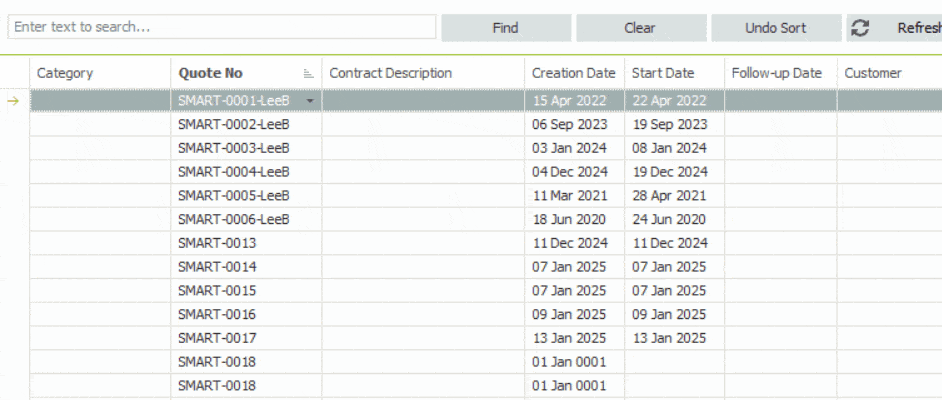Screen dimensions: 942x400
Task: Sort by the Creation Date column header
Action: point(573,73)
